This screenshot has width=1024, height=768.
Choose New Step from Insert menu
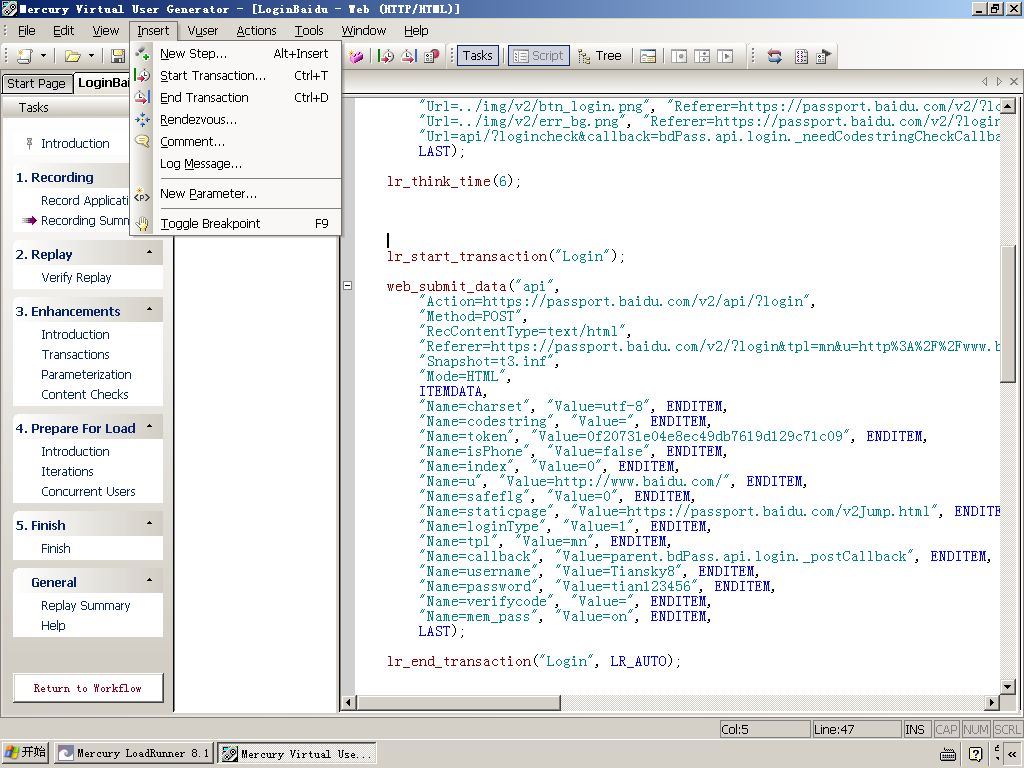point(236,54)
